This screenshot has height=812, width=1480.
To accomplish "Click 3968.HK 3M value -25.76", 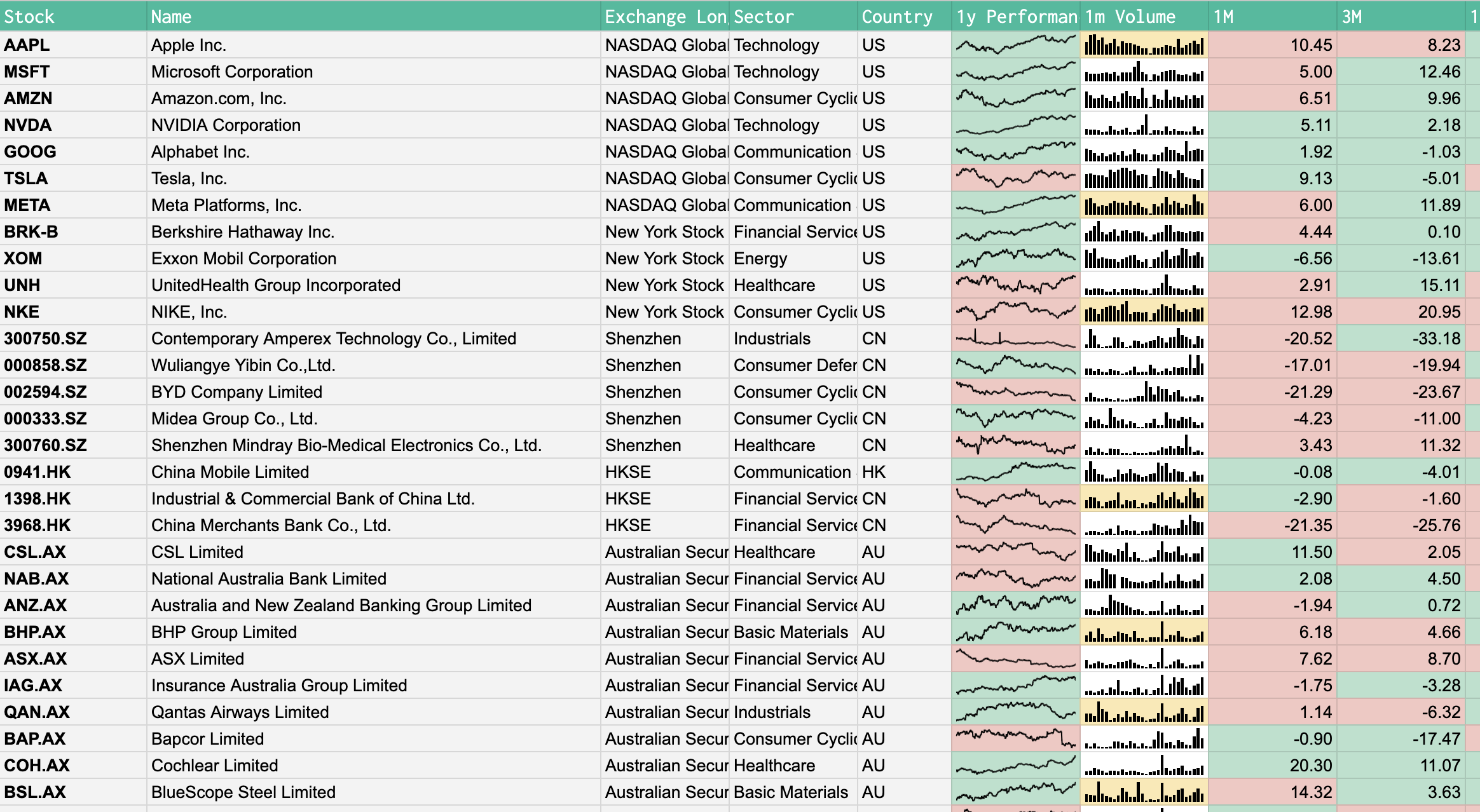I will click(1401, 525).
